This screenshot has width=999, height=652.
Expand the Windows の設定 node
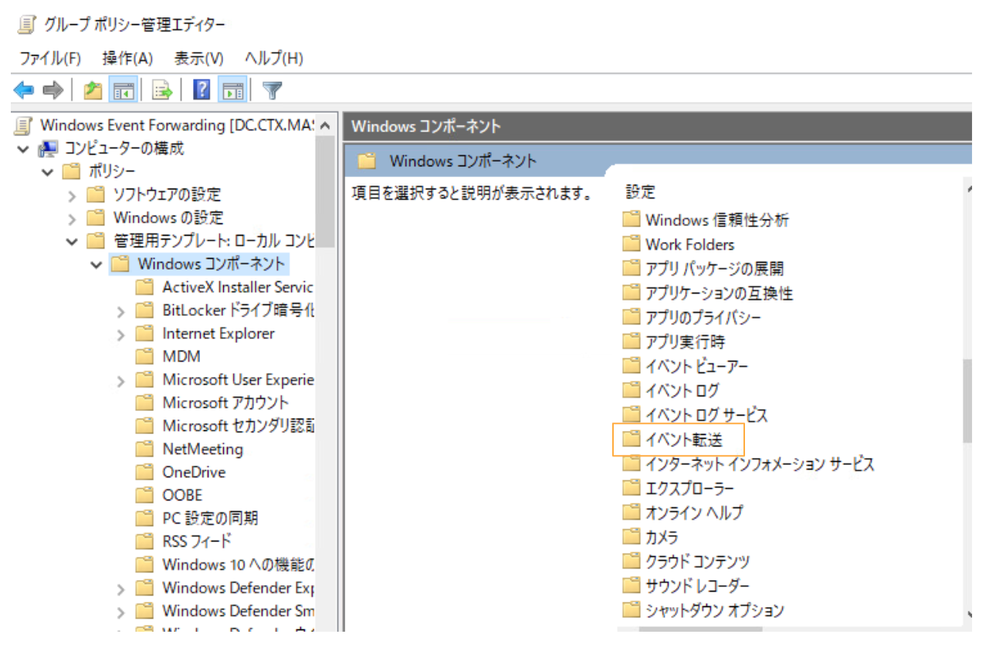(71, 219)
